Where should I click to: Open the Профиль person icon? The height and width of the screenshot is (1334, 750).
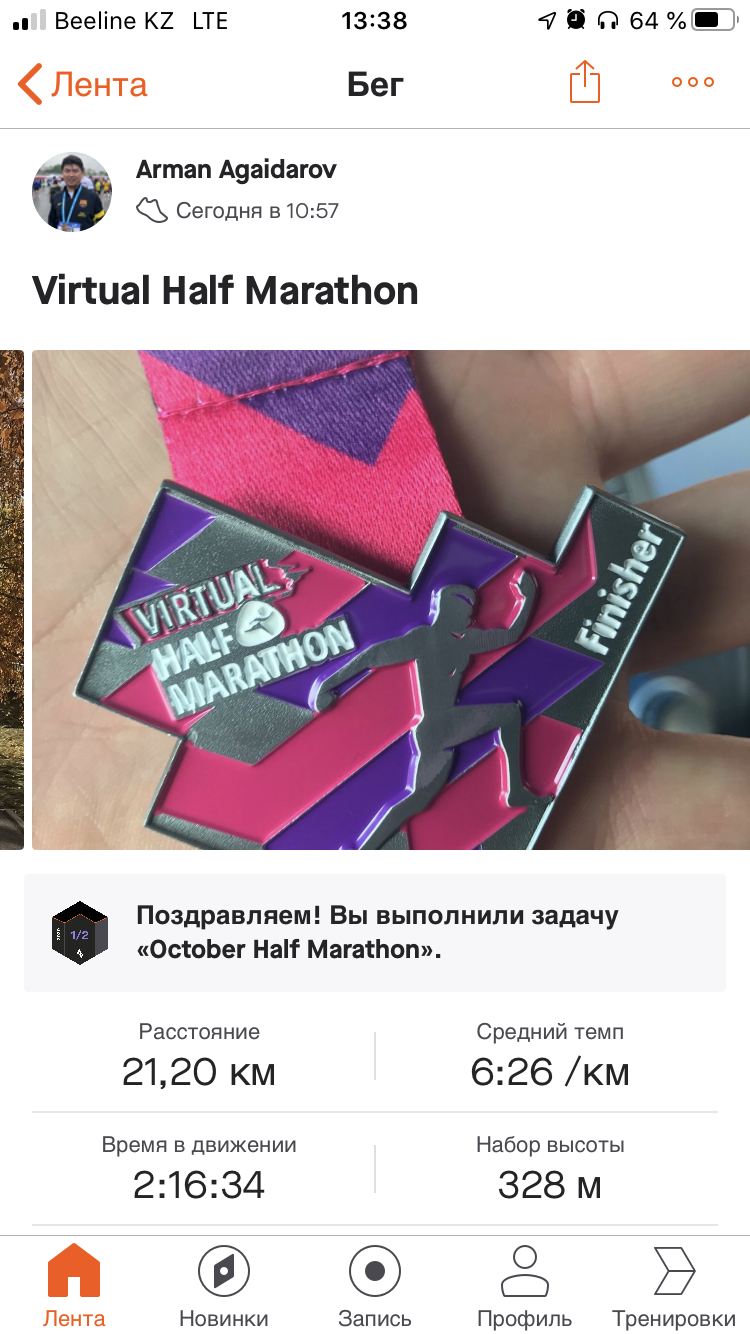click(x=525, y=1271)
